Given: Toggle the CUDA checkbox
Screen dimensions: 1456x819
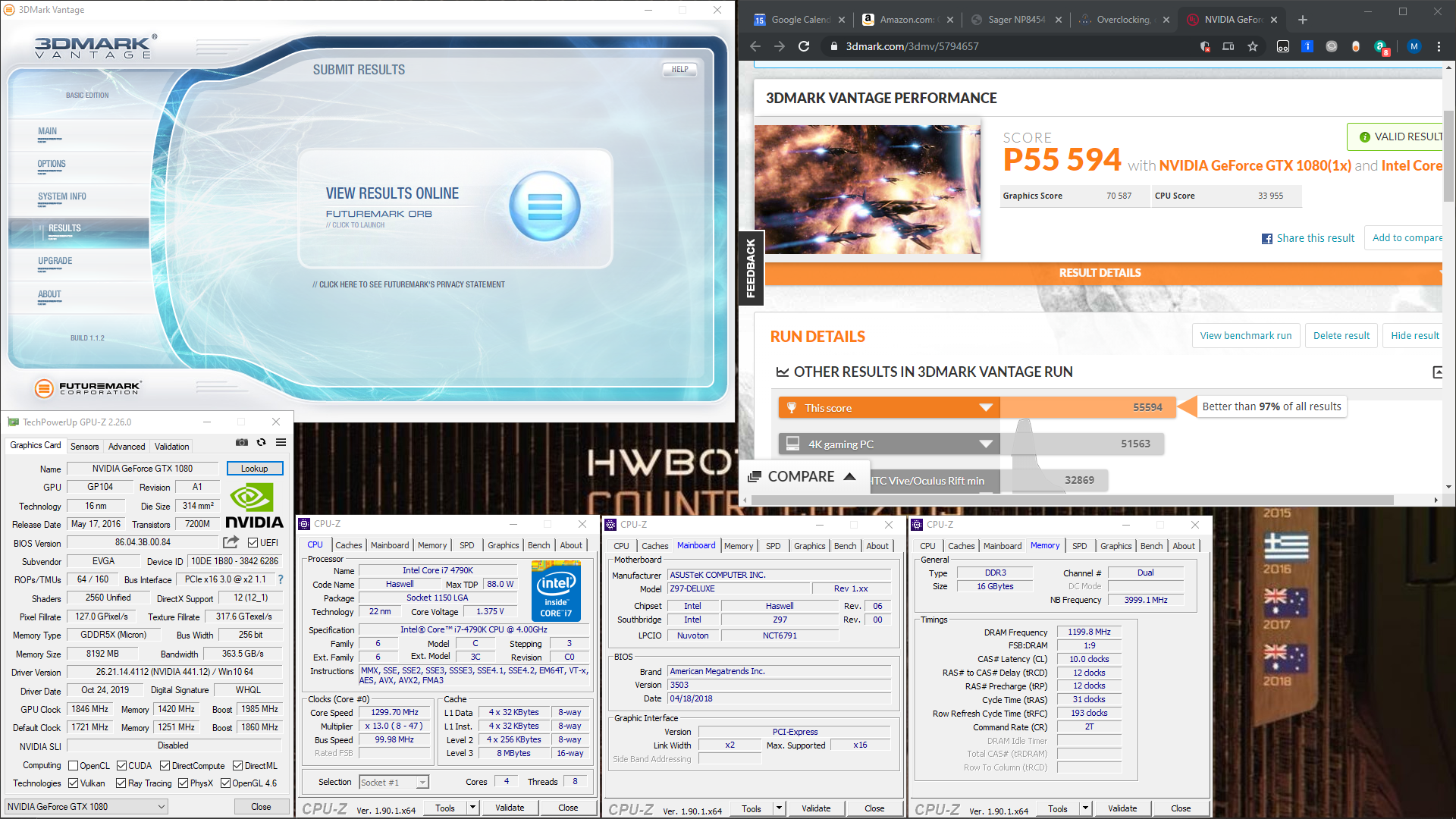Looking at the screenshot, I should [121, 766].
